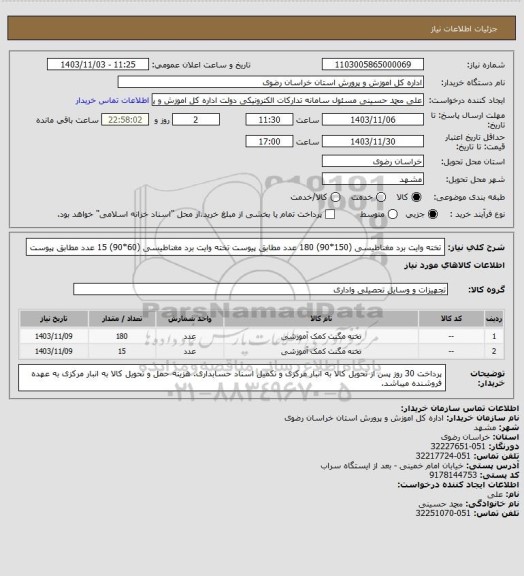
Task: Click the postal code 9178144753
Action: coord(453,475)
